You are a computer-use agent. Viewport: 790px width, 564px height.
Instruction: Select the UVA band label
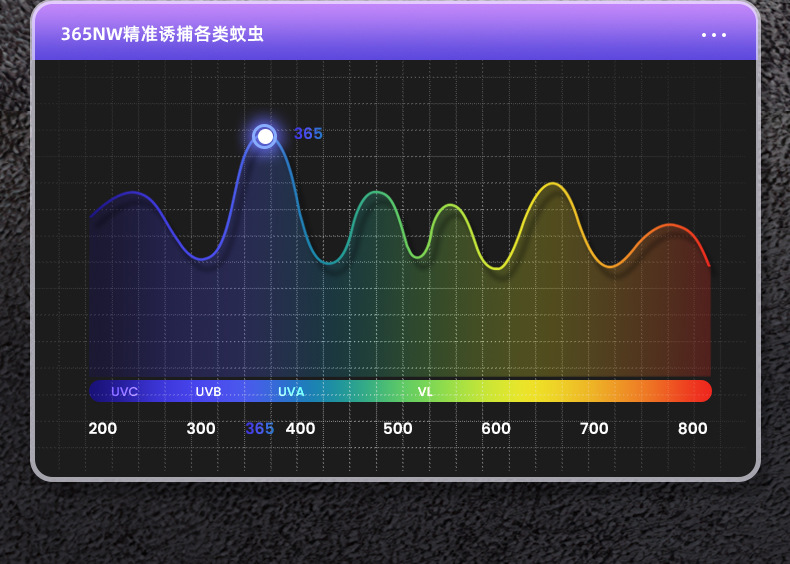point(291,392)
